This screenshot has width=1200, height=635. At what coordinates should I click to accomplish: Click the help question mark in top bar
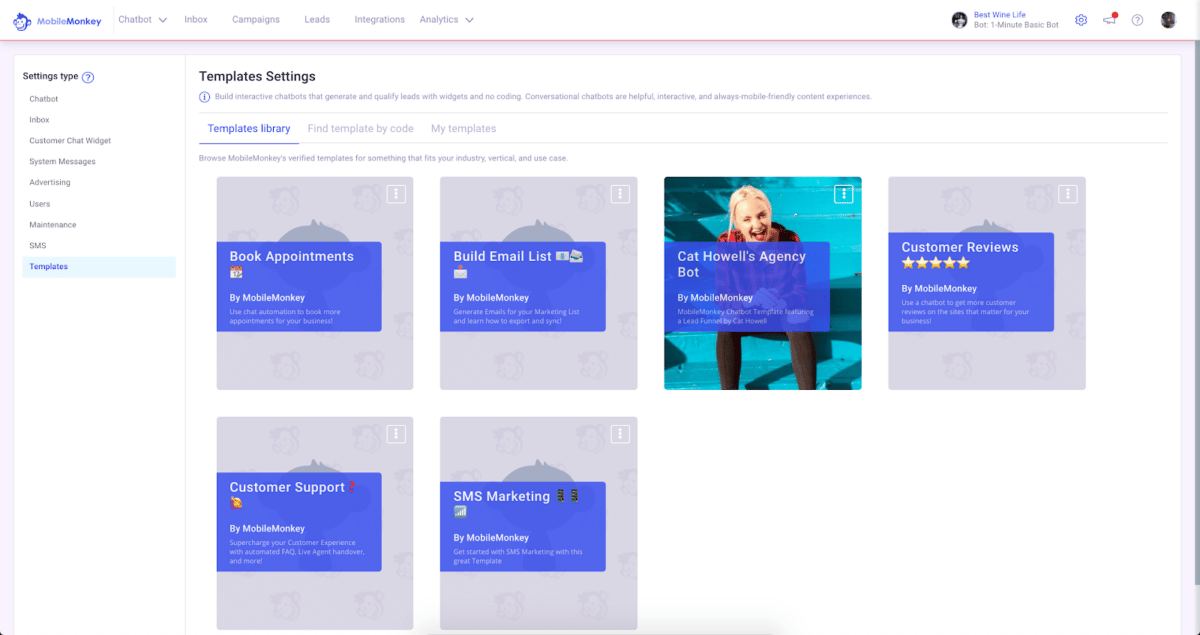(x=1137, y=20)
